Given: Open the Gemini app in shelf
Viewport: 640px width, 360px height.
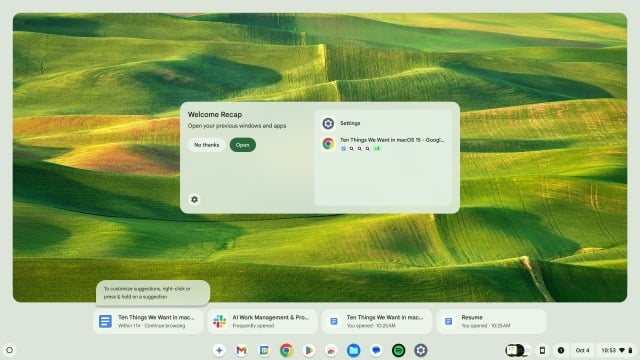Looking at the screenshot, I should [219, 350].
